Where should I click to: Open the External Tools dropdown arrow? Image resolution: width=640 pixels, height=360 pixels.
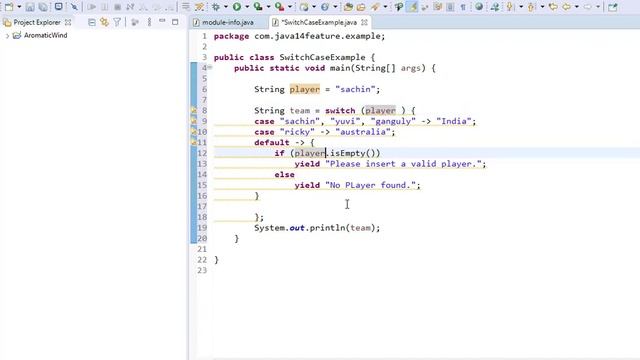pyautogui.click(x=290, y=7)
